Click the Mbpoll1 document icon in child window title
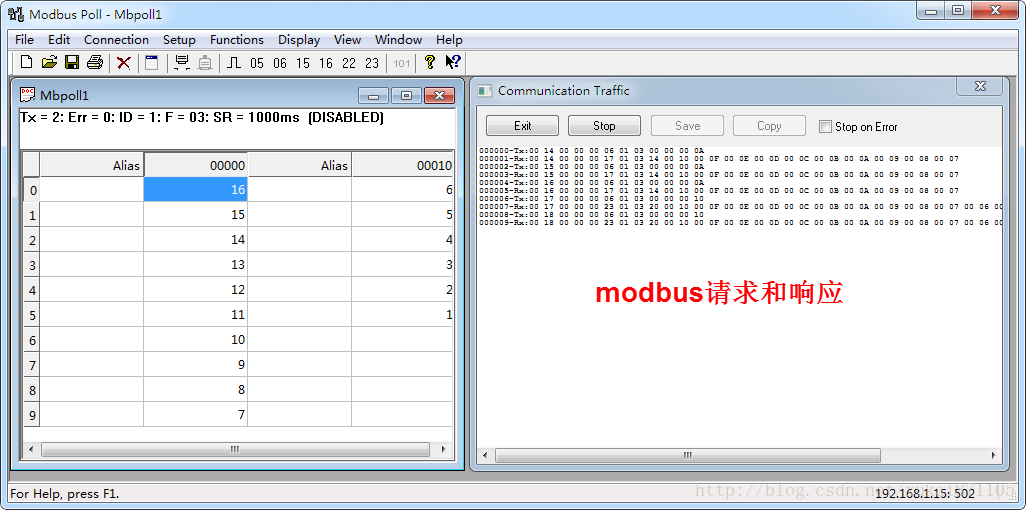 [27, 95]
